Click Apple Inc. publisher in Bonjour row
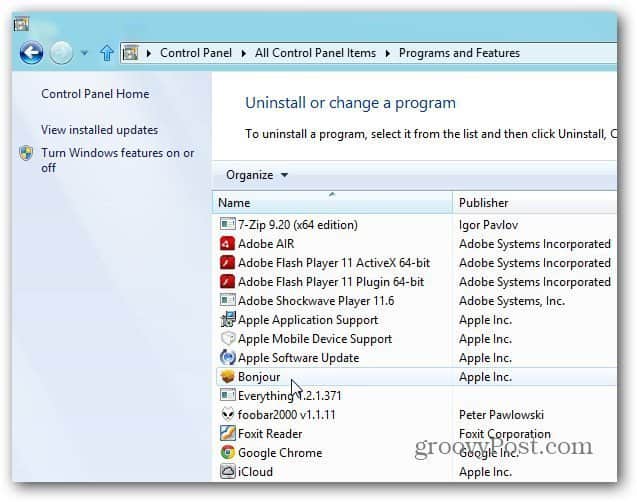The width and height of the screenshot is (637, 502). [x=485, y=377]
